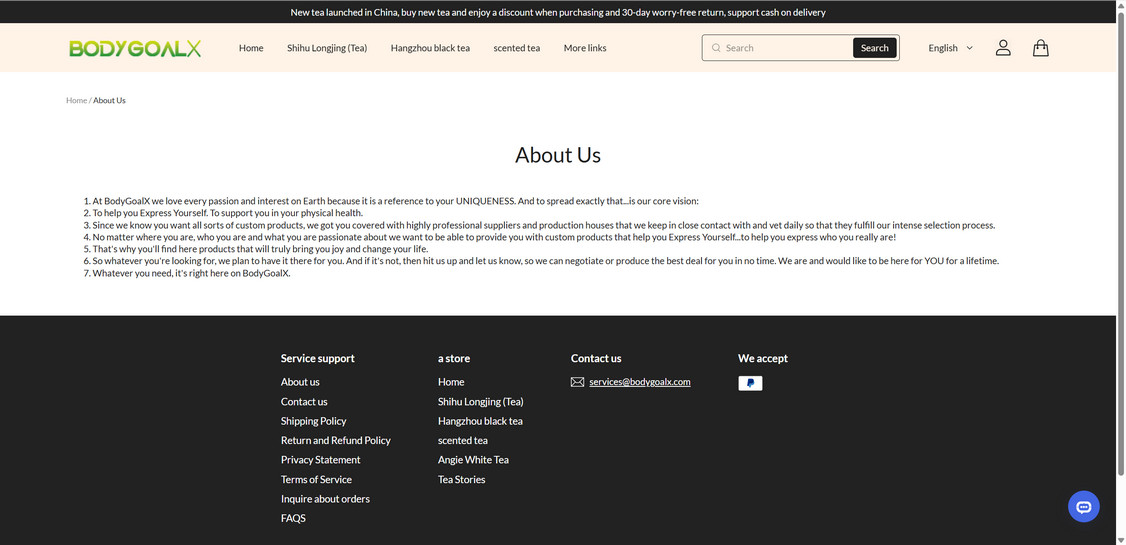Open Privacy Statement footer link
The height and width of the screenshot is (545, 1126).
coord(321,460)
